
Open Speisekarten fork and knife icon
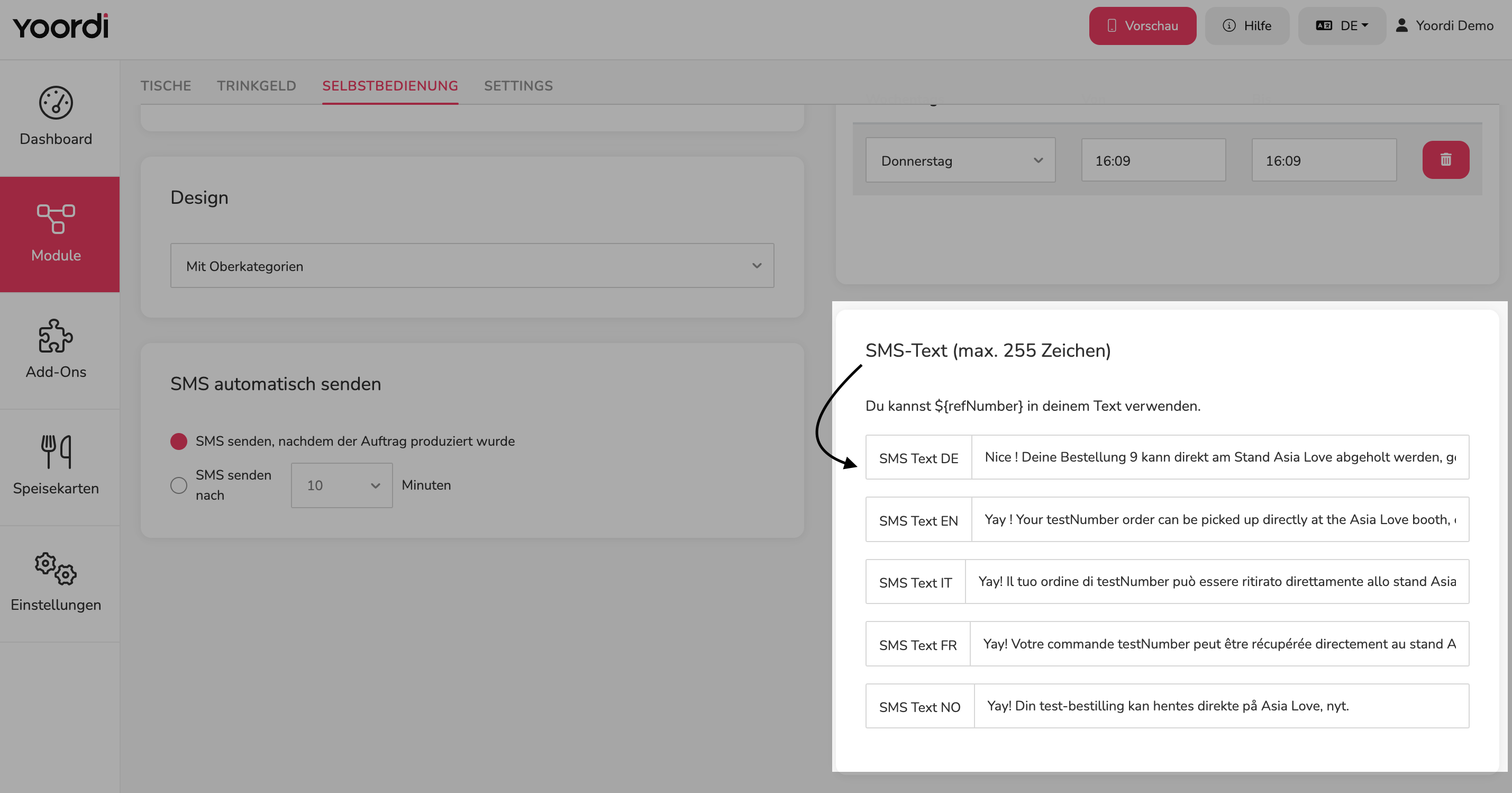pos(56,452)
